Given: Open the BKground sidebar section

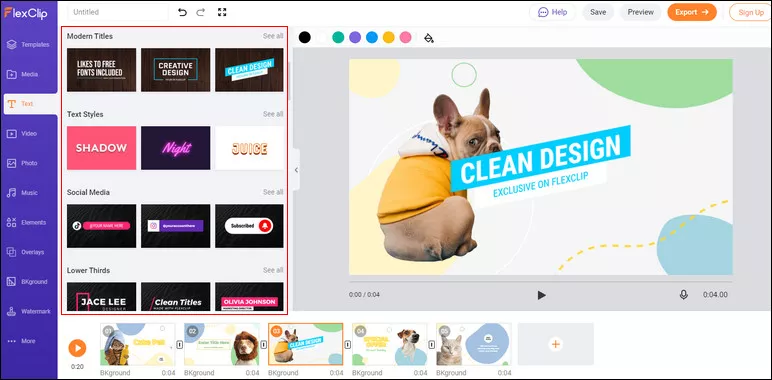Looking at the screenshot, I should (27, 282).
